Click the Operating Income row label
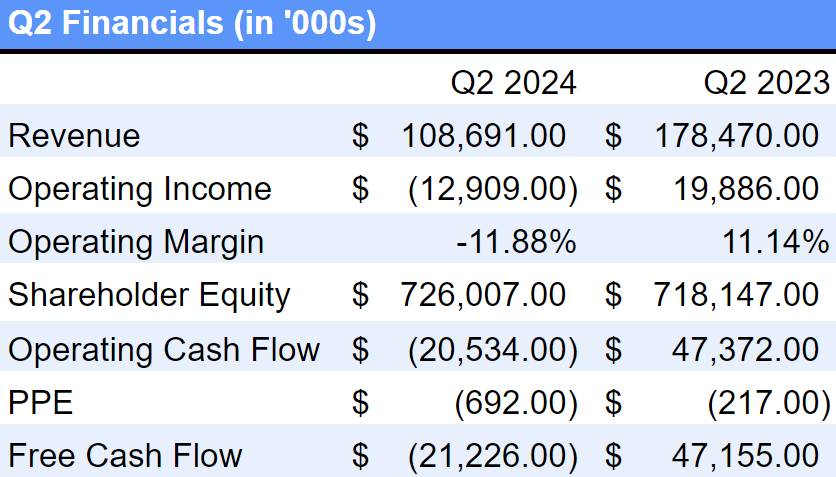 click(x=140, y=188)
